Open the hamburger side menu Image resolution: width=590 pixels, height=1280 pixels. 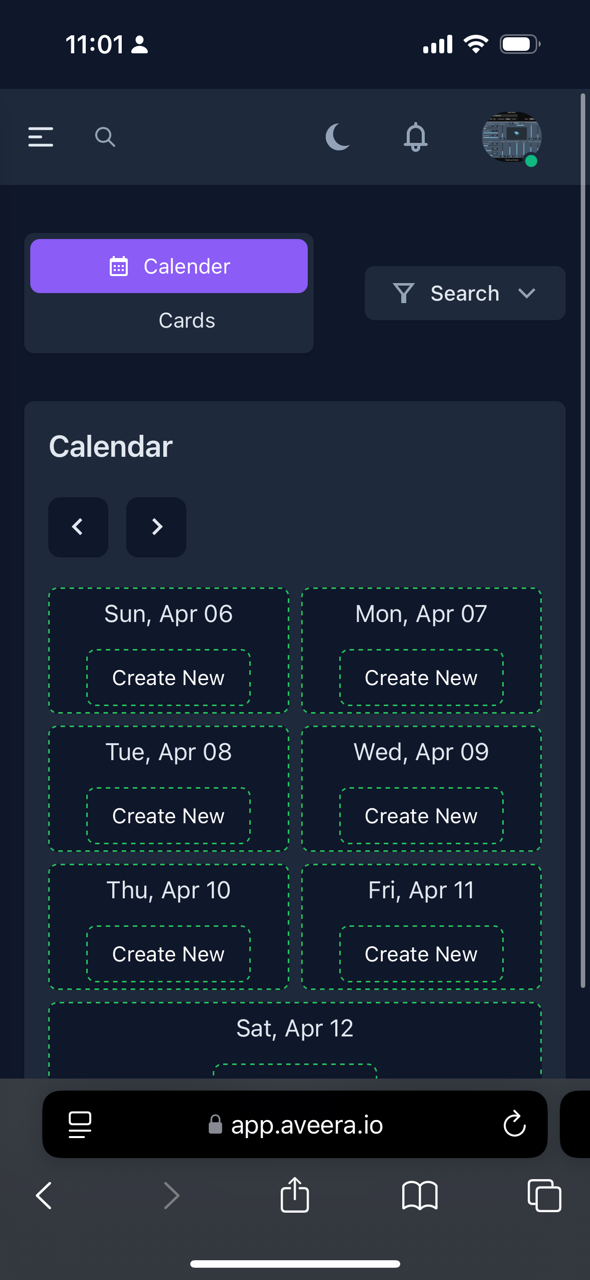tap(40, 137)
